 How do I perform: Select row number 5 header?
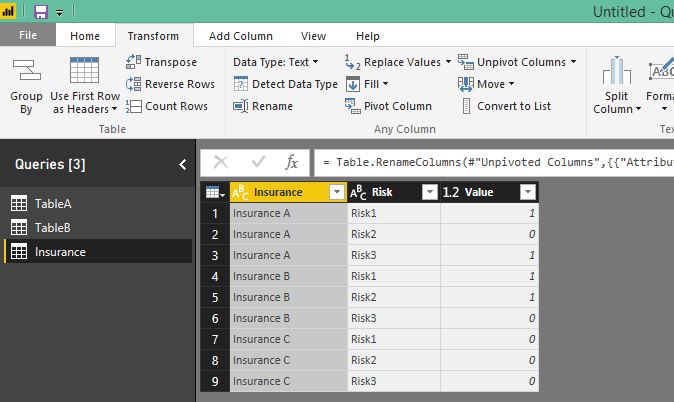point(215,297)
